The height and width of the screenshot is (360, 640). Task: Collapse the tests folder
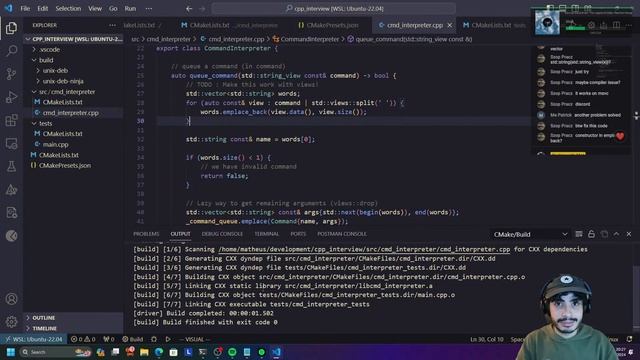73,123
